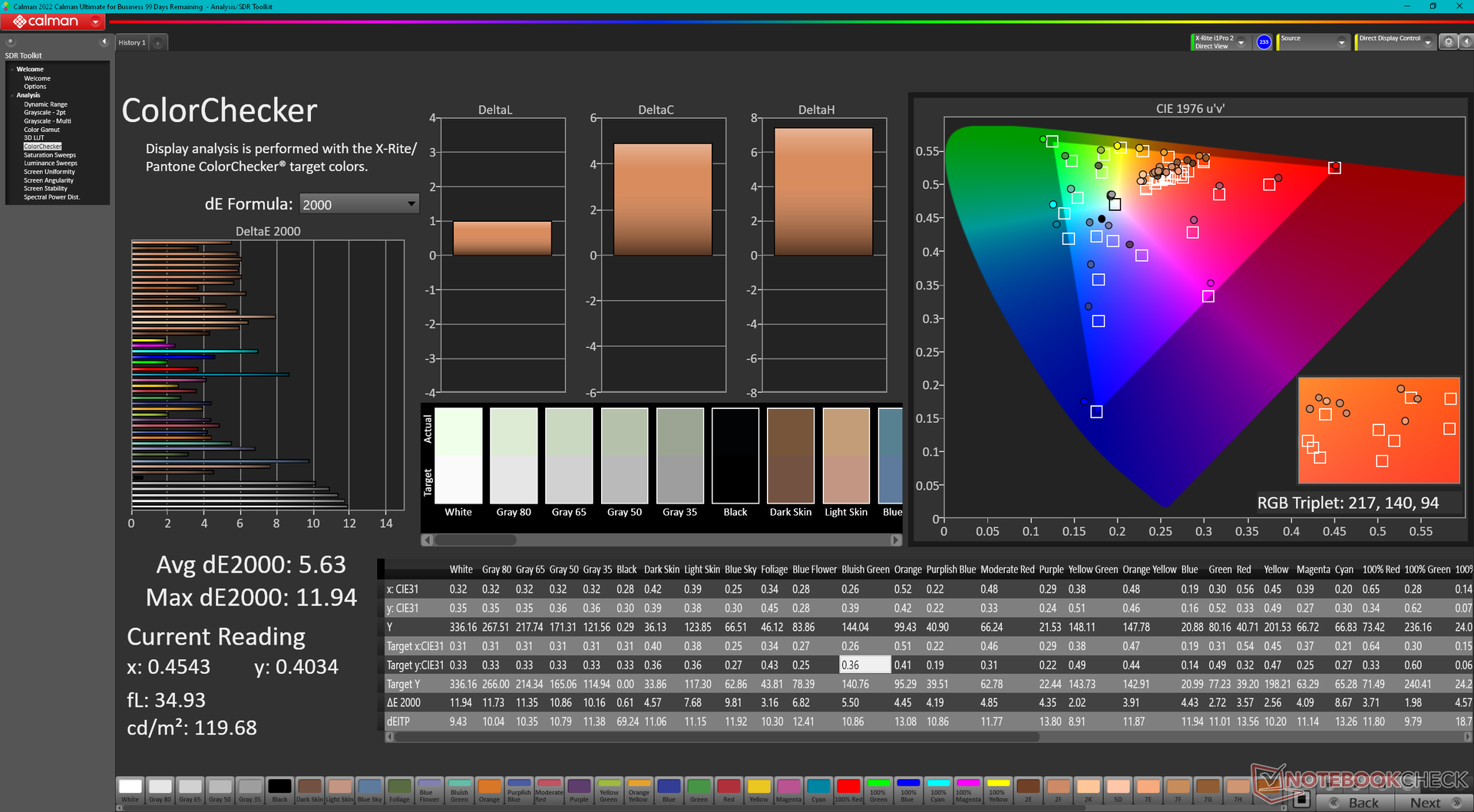Collapse the Welcome tree group
1474x812 pixels.
(x=12, y=70)
